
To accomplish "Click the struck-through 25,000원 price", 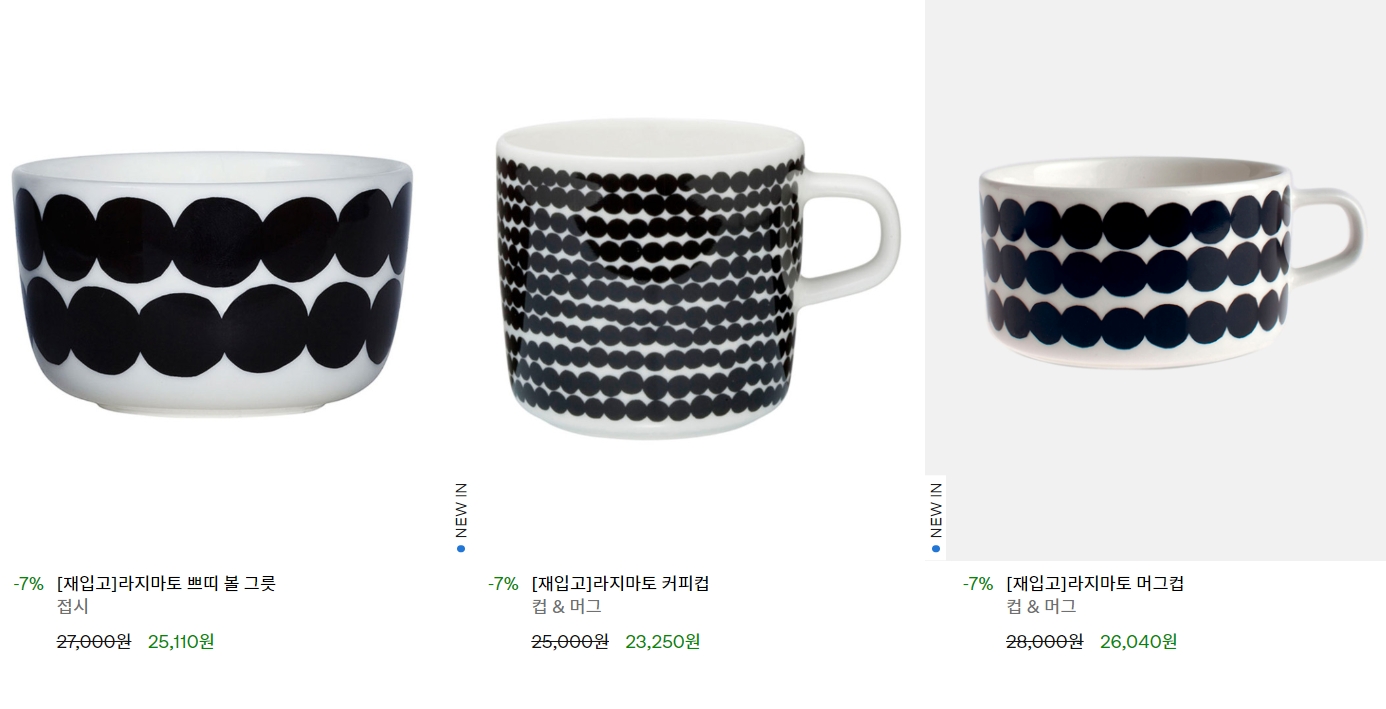I will (x=570, y=642).
